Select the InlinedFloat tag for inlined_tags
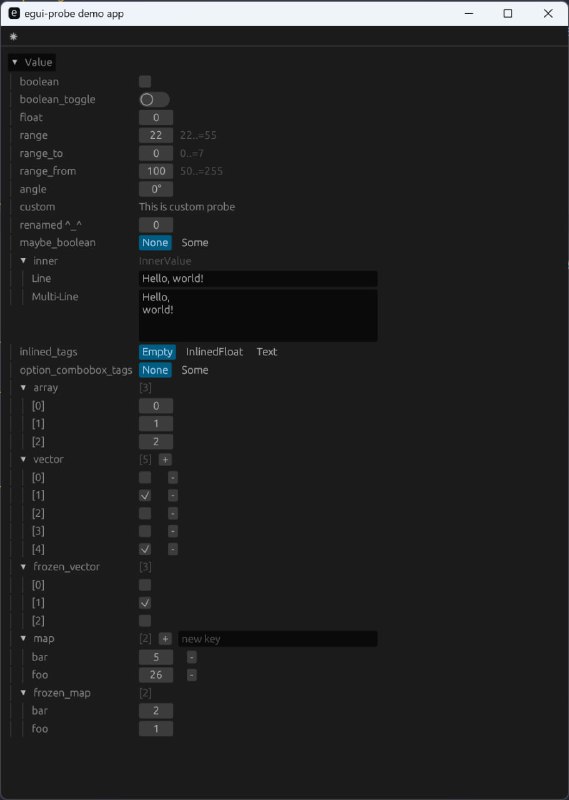This screenshot has height=800, width=569. pos(214,352)
